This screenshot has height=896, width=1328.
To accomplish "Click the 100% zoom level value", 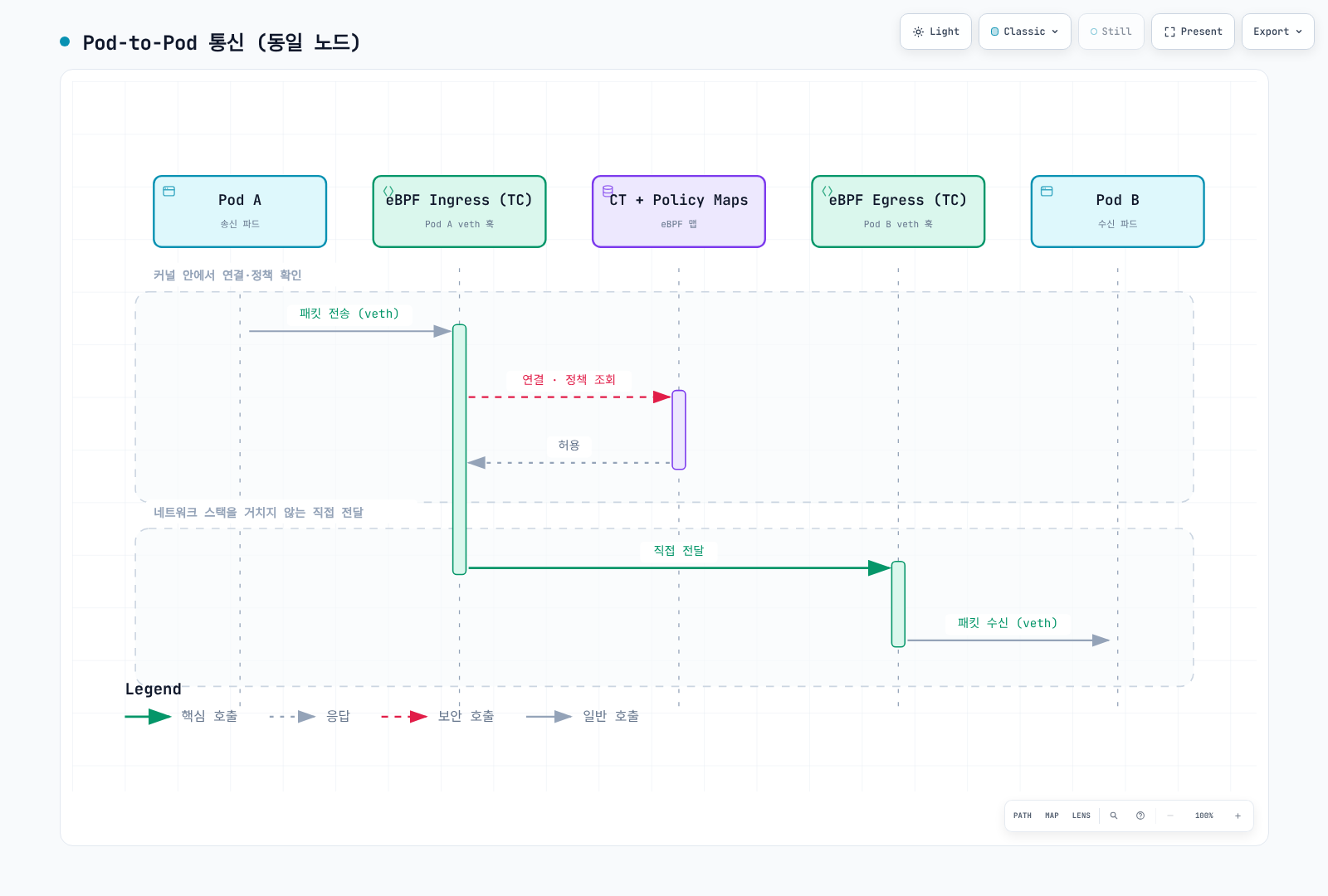I will tap(1203, 816).
